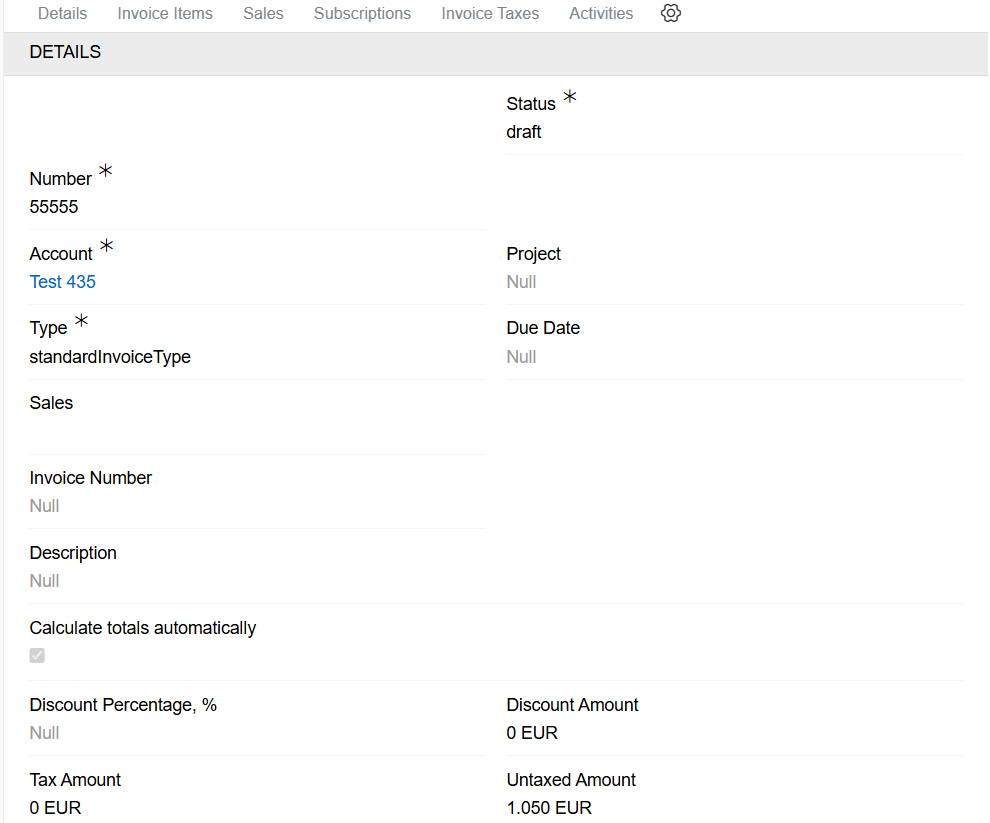Select the Details tab
This screenshot has height=823, width=990.
click(62, 13)
